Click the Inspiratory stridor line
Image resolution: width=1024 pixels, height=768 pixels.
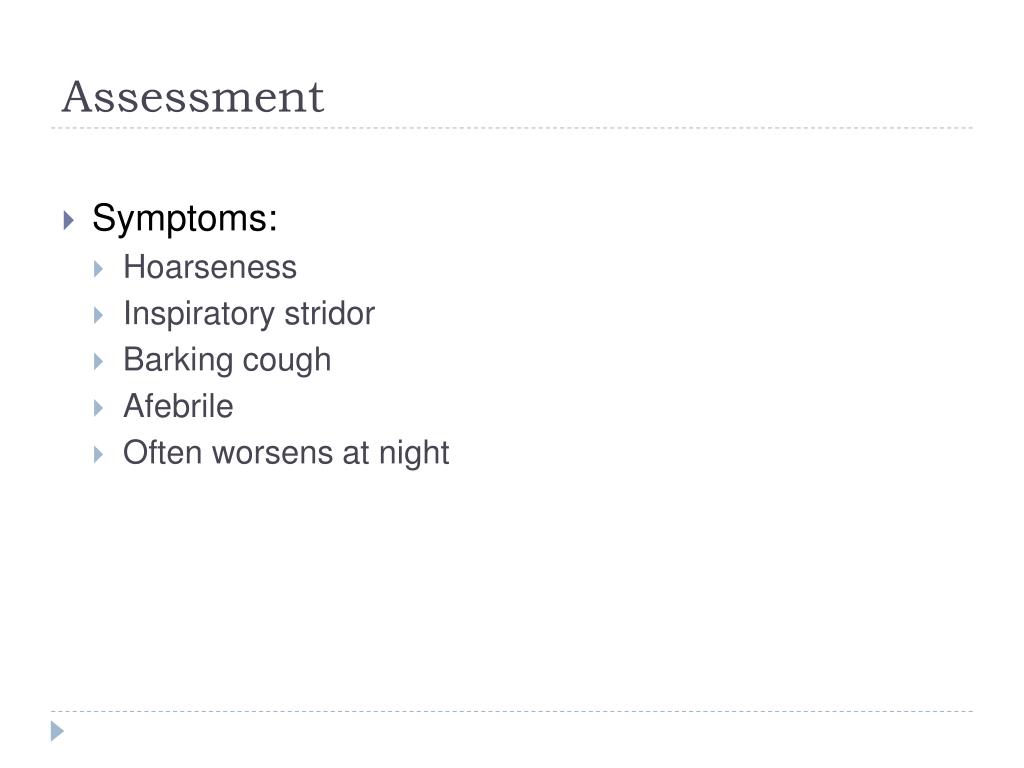click(249, 314)
